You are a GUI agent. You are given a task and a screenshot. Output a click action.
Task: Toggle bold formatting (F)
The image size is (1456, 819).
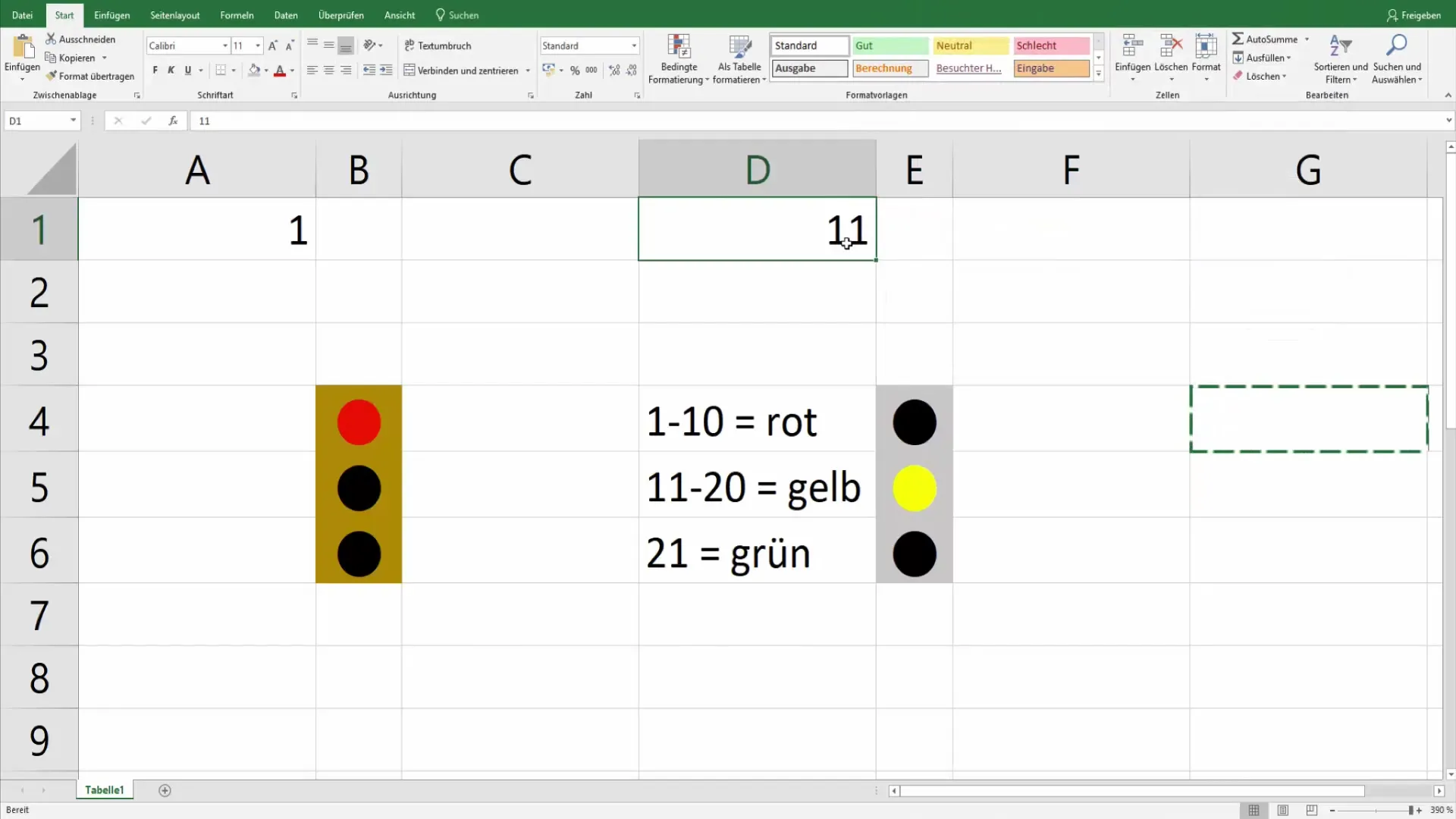(155, 71)
